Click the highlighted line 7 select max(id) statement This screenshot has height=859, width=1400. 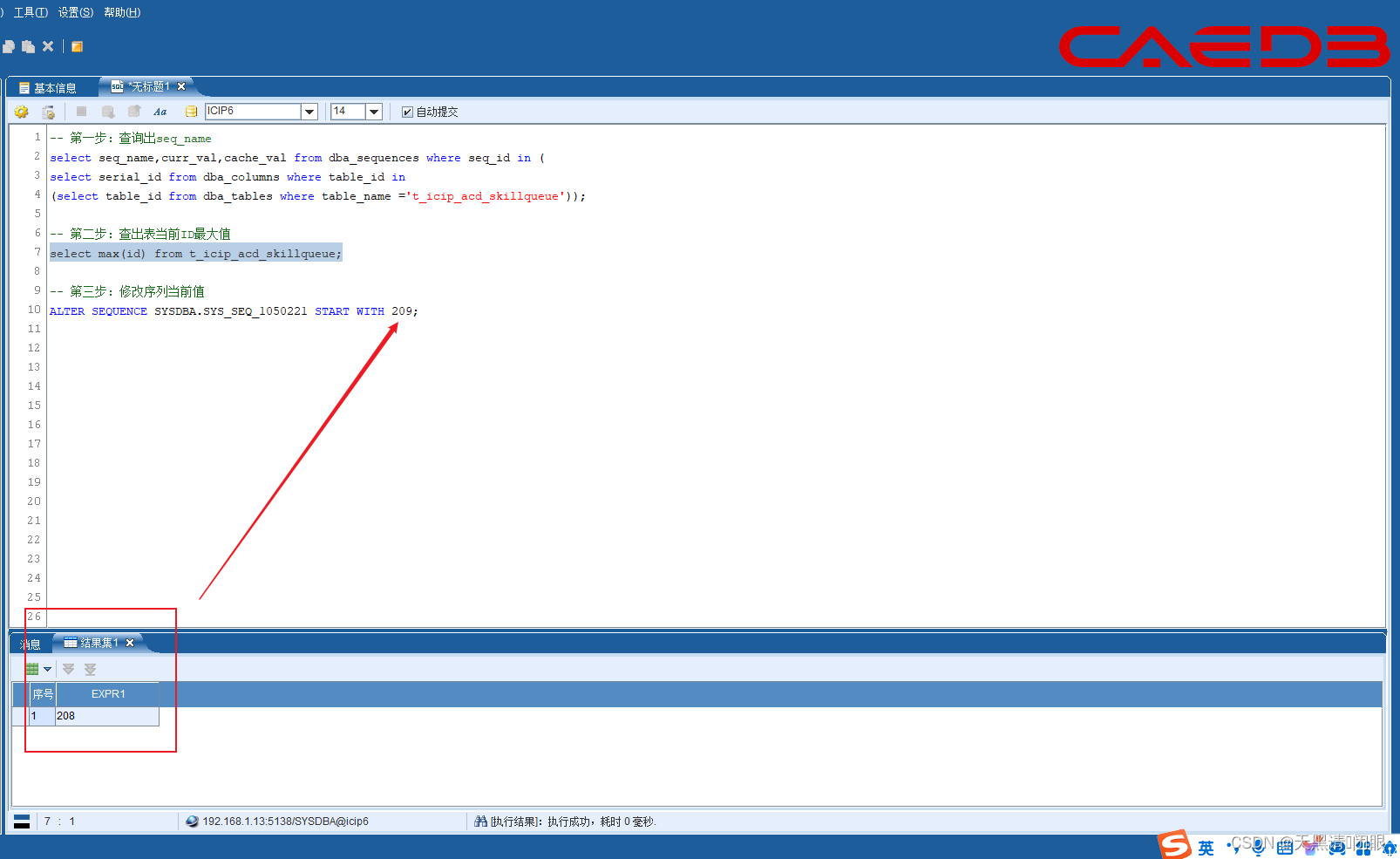click(196, 254)
